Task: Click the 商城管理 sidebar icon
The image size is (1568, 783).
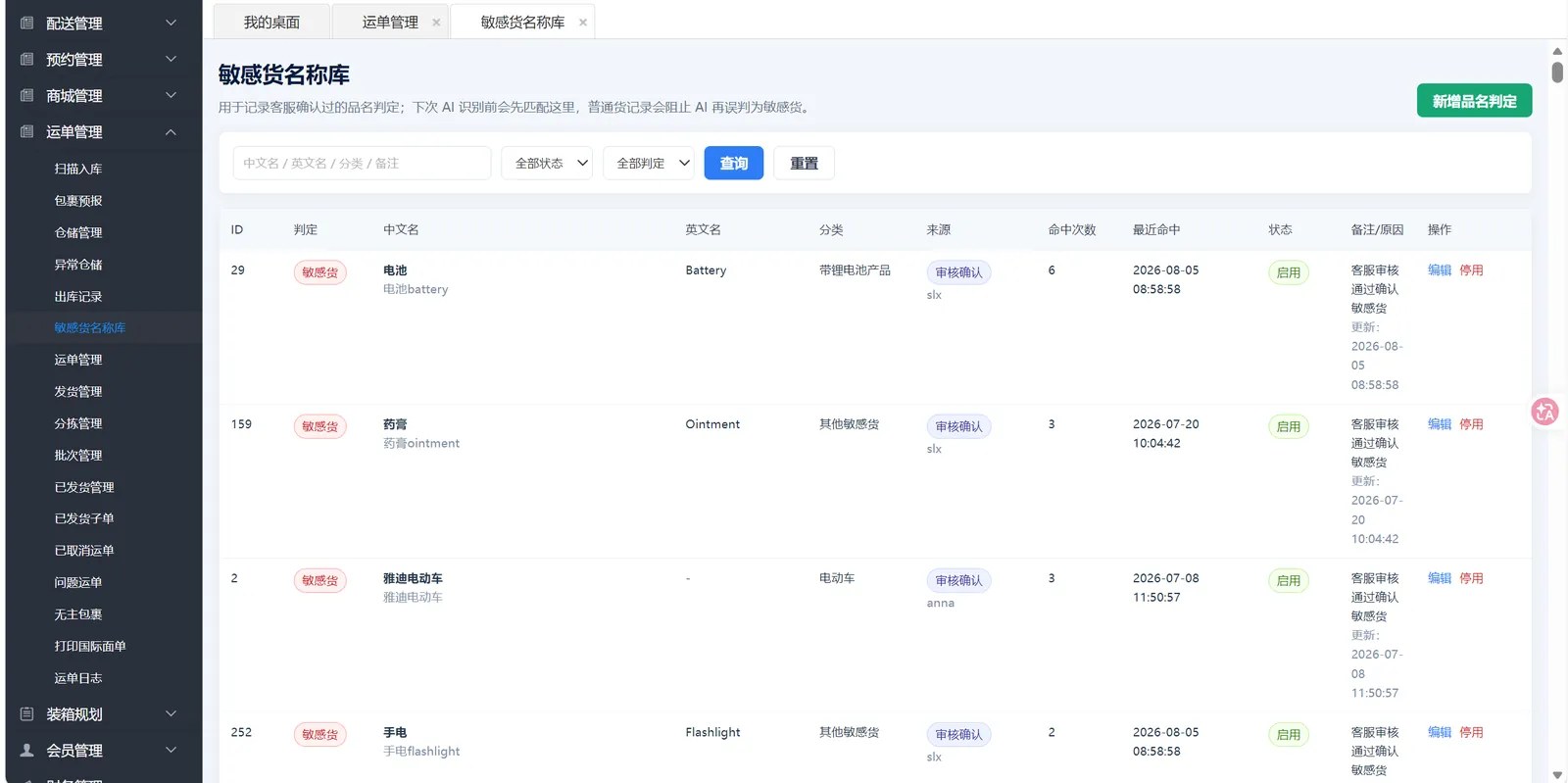Action: [26, 95]
